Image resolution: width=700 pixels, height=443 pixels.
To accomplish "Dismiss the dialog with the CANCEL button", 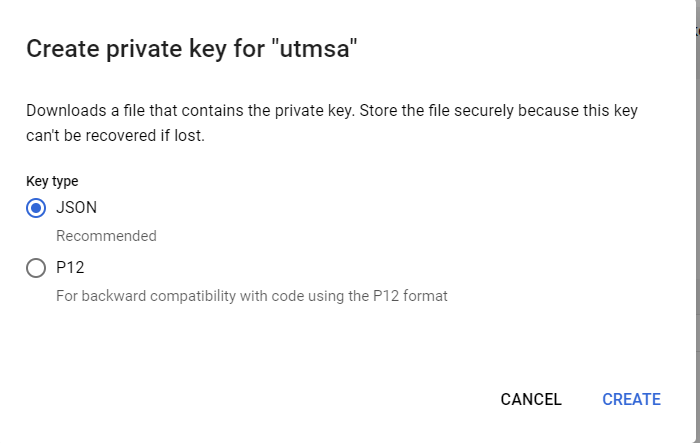I will click(x=531, y=399).
